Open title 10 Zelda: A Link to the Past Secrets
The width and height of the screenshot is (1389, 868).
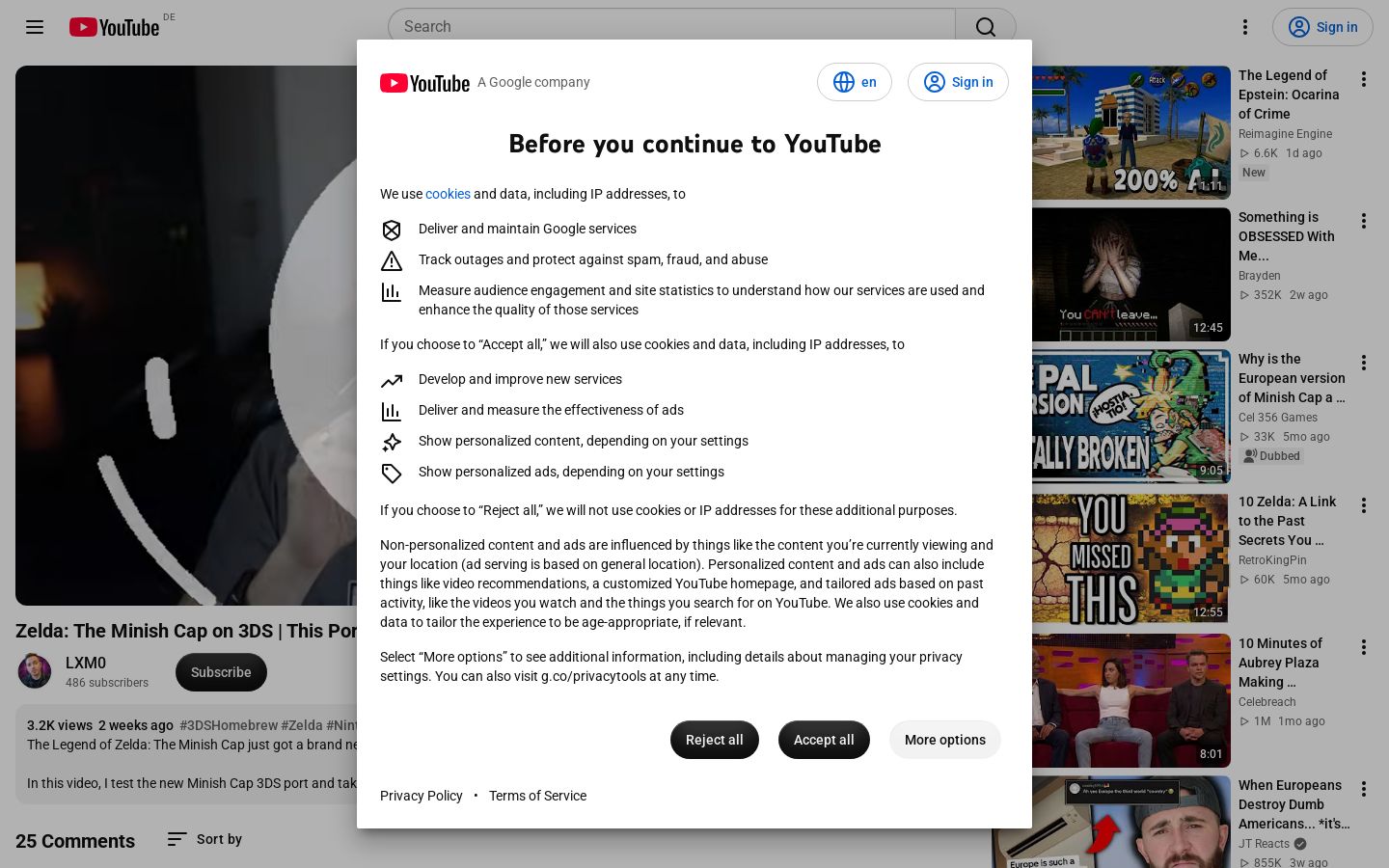tap(1287, 521)
